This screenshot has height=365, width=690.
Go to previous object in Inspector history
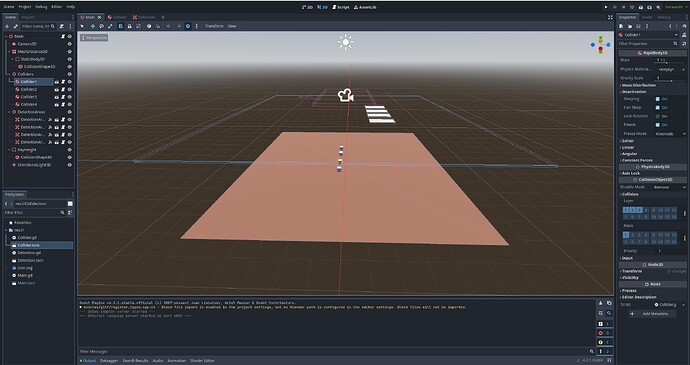tap(669, 26)
